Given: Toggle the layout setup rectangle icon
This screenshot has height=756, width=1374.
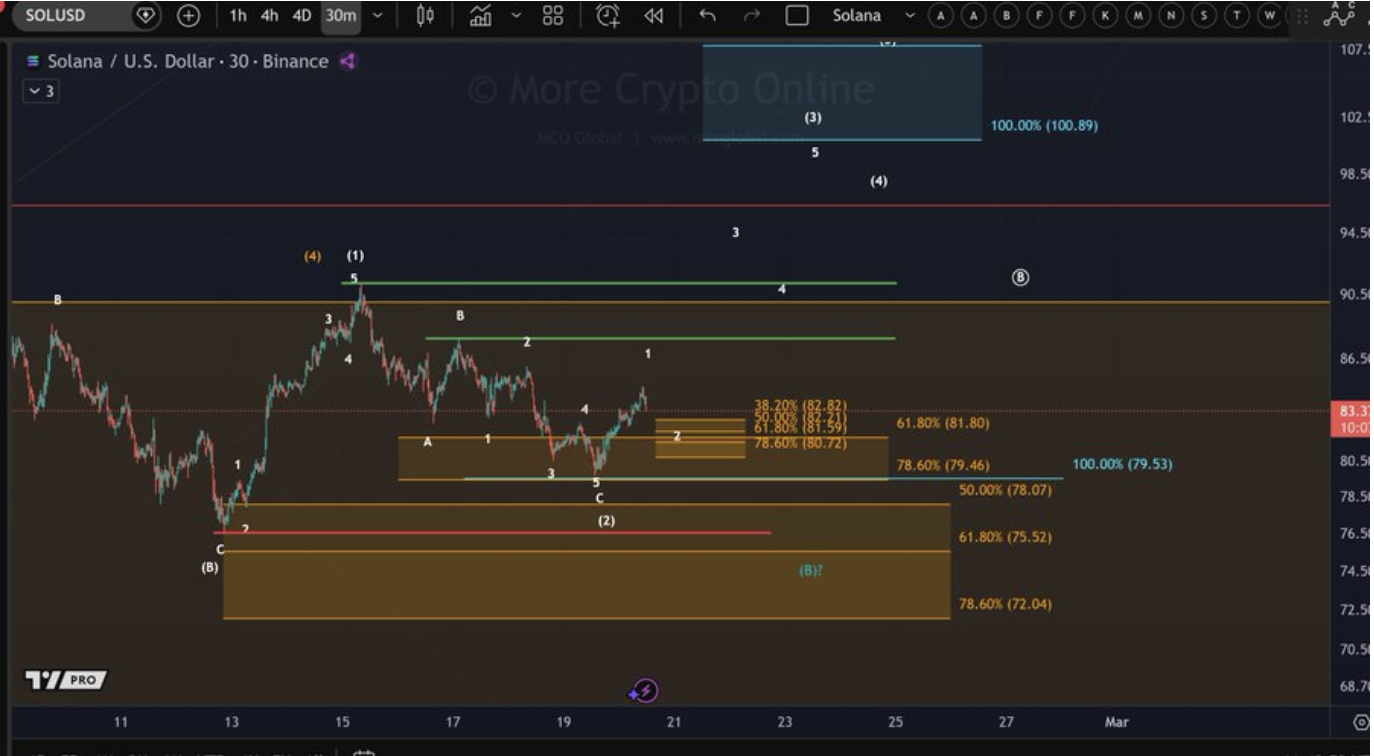Looking at the screenshot, I should 797,16.
